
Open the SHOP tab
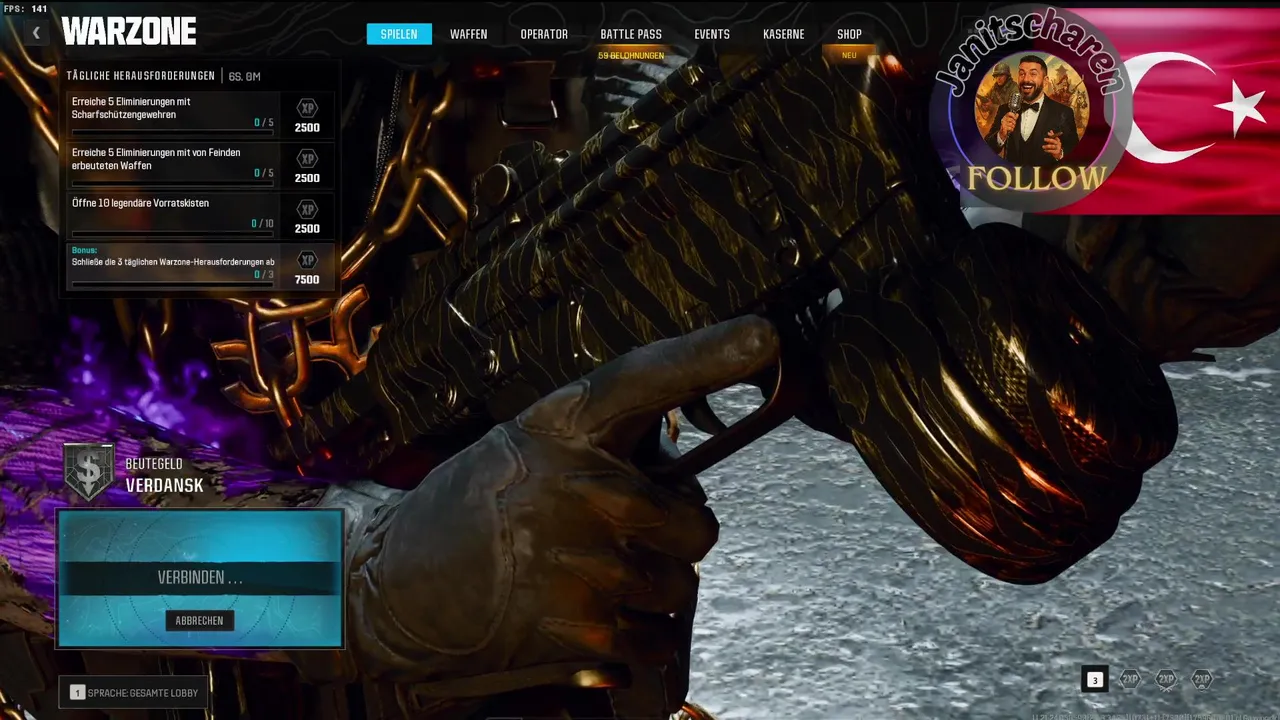849,34
